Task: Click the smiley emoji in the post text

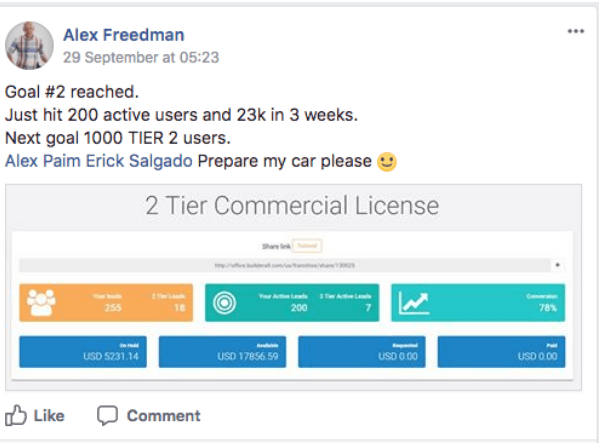Action: 387,162
